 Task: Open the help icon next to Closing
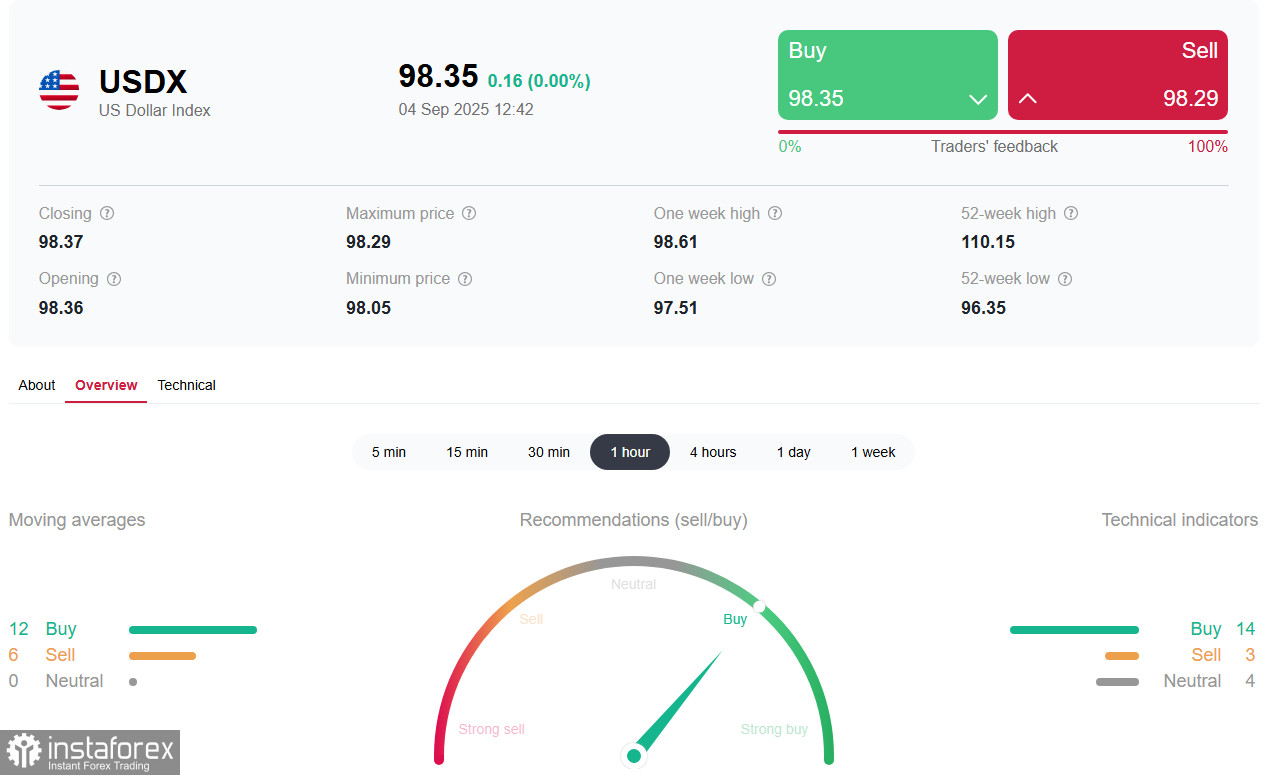coord(107,214)
